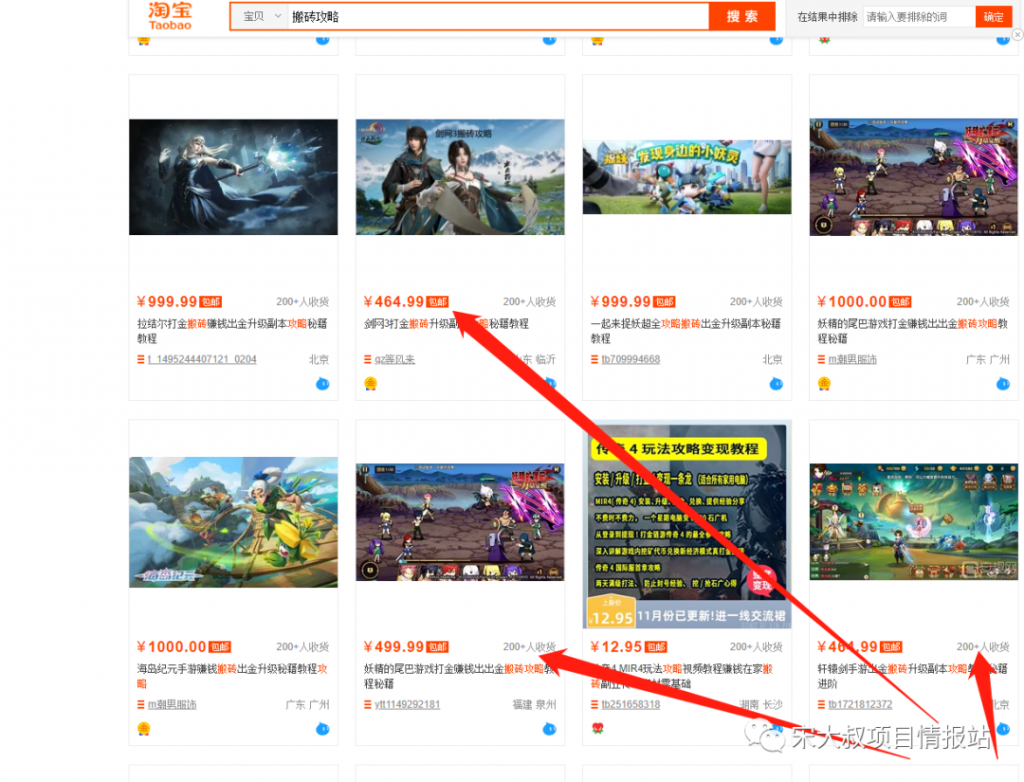Close the top search bar with the X icon

click(1017, 35)
